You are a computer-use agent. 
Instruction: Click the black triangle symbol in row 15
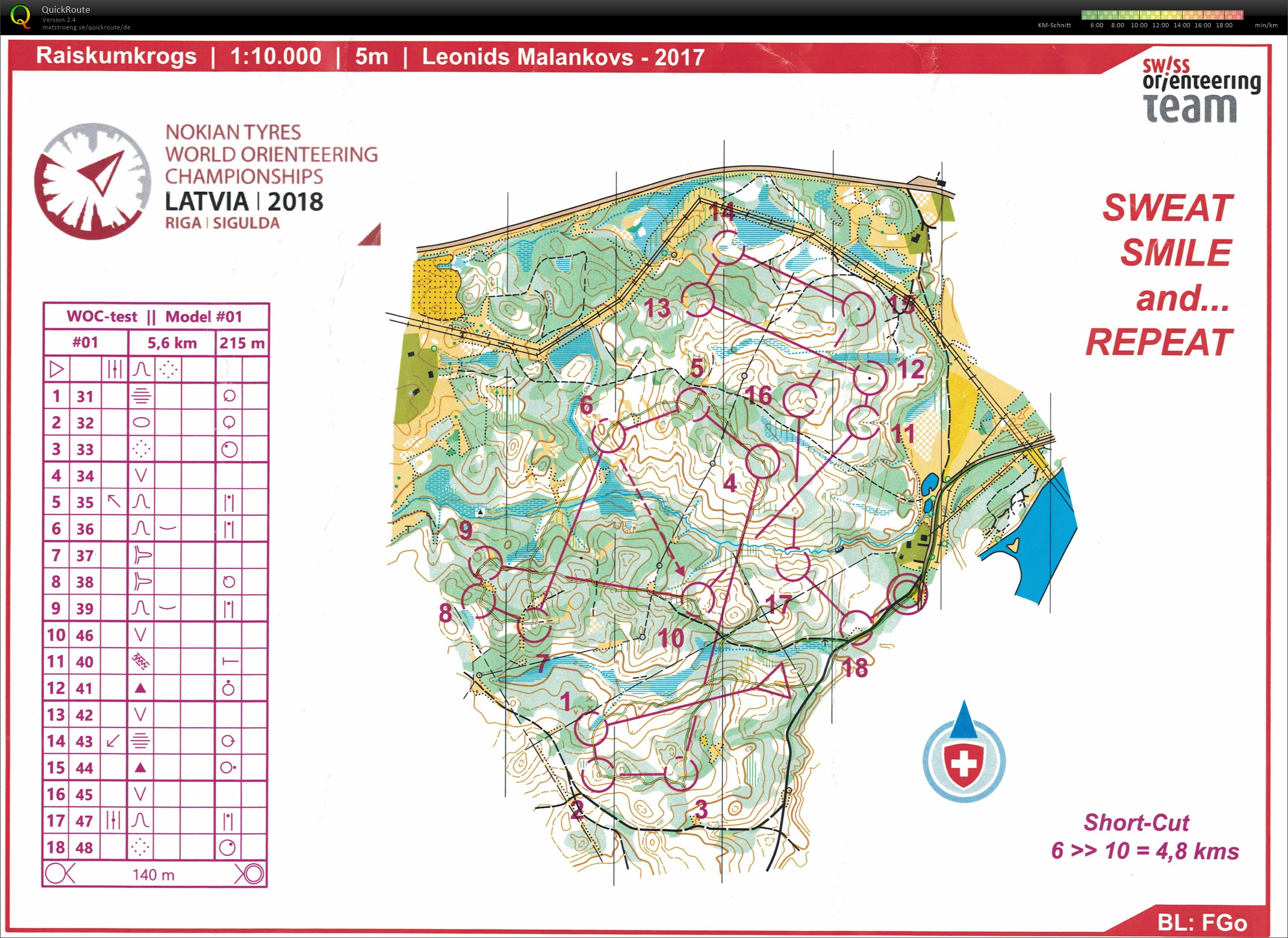tap(141, 768)
